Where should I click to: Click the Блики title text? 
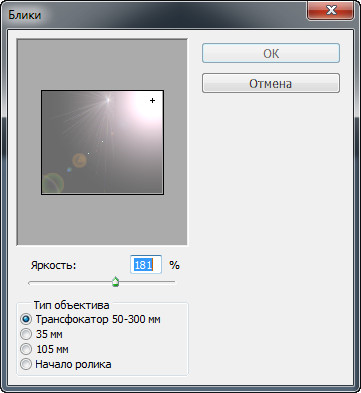coord(25,15)
